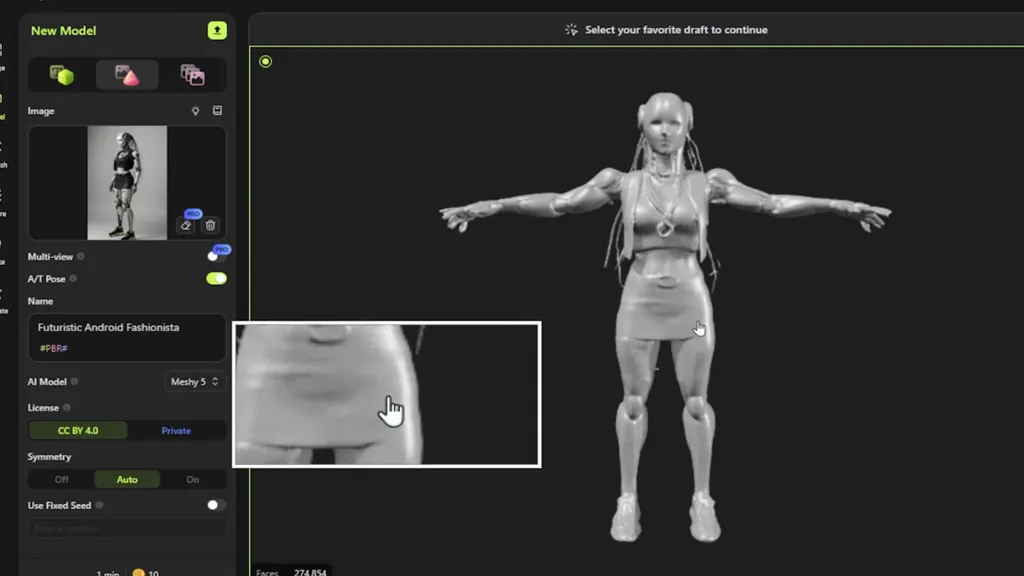Click the coin credits icon
This screenshot has height=576, width=1024.
pos(138,573)
